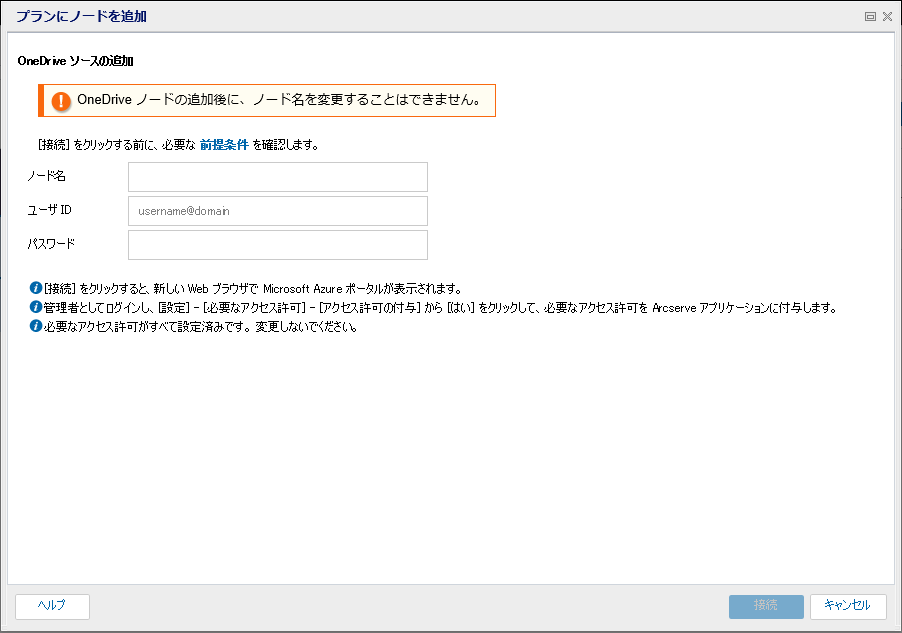This screenshot has width=902, height=633.
Task: Focus the ノード名 input field
Action: click(x=278, y=177)
